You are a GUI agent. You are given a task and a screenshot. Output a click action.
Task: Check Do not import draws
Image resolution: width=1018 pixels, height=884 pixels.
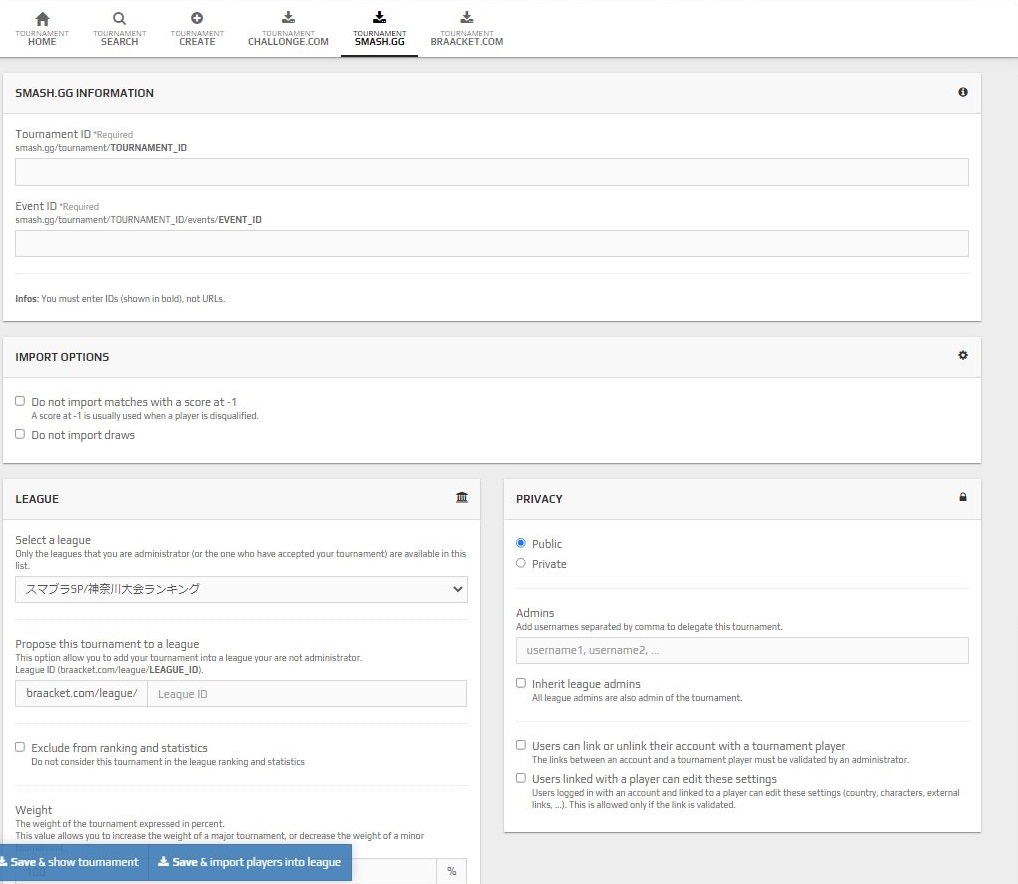click(20, 434)
